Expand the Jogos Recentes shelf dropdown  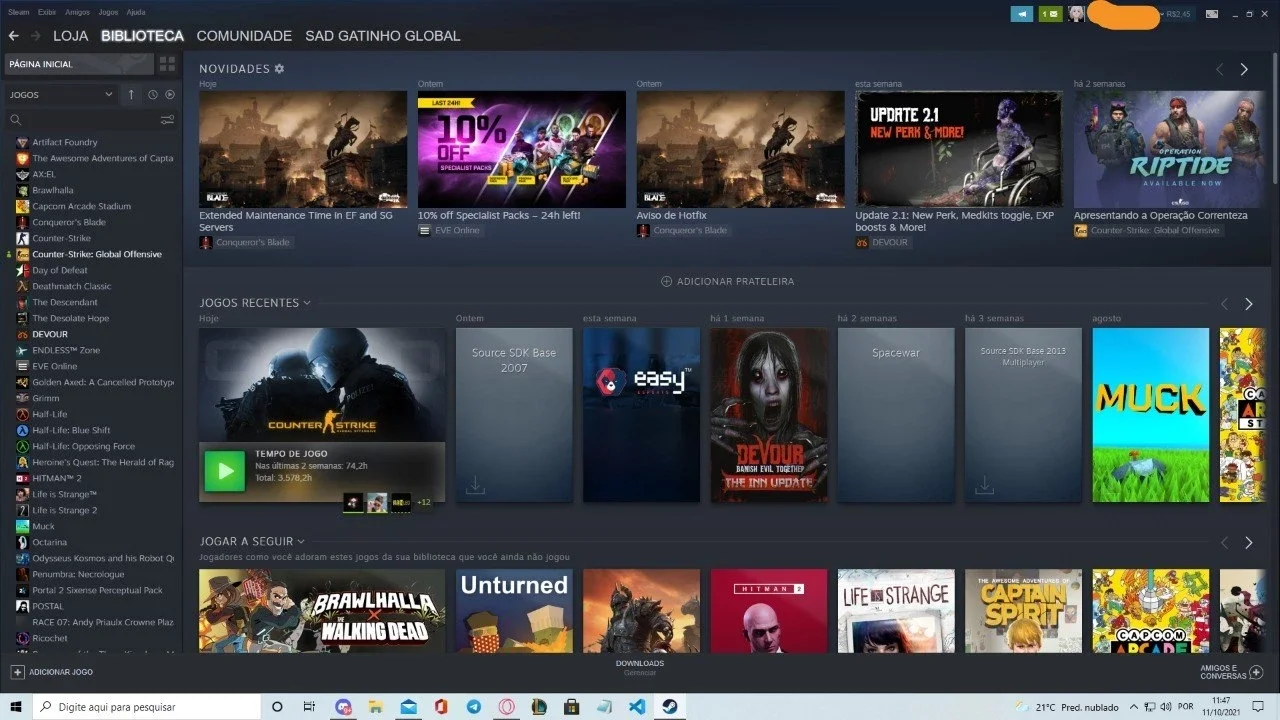tap(307, 303)
